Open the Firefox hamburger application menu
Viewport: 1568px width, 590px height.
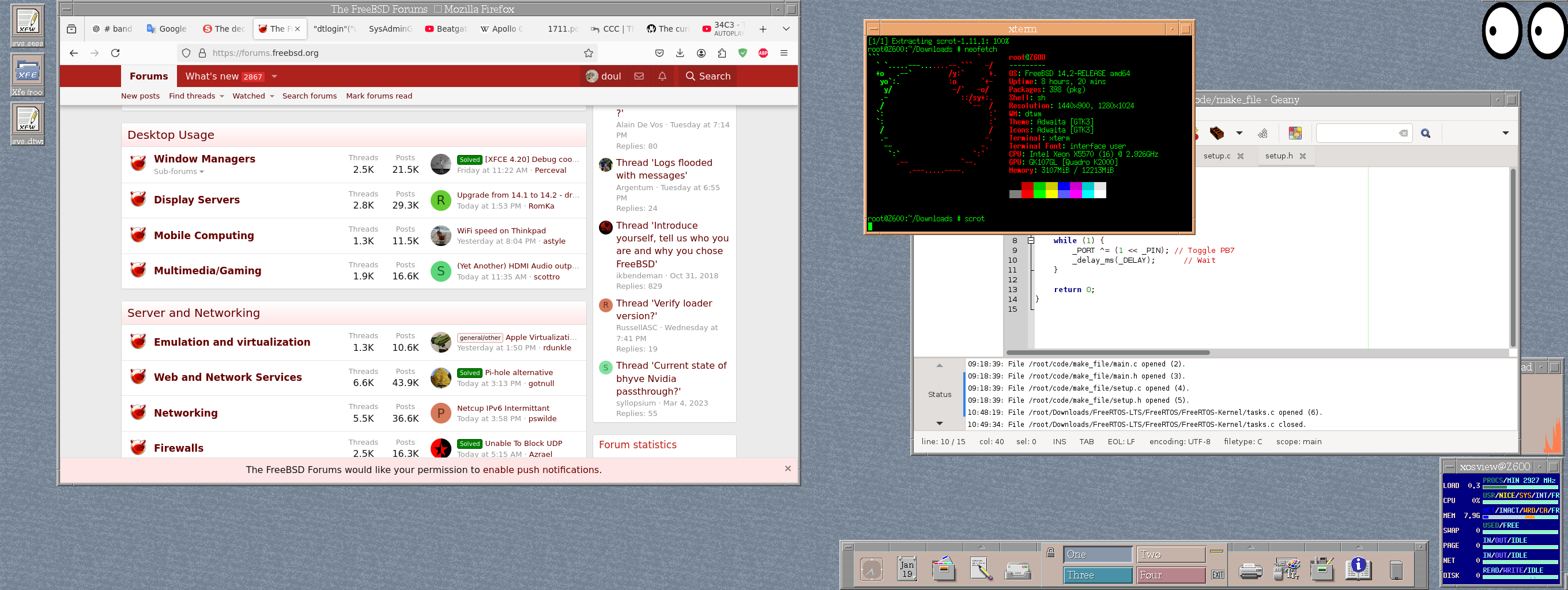(784, 53)
